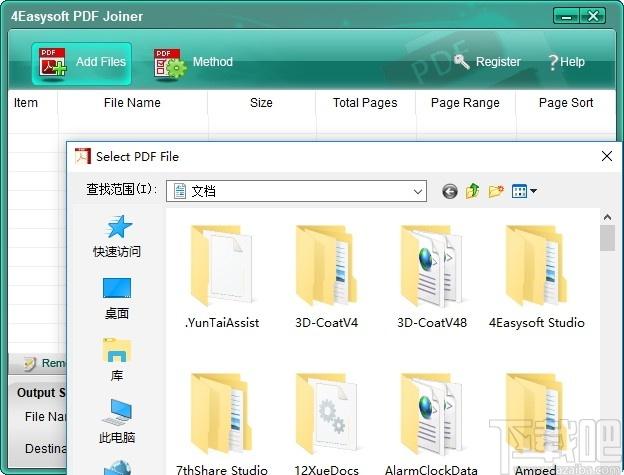Click the File Name column header
624x475 pixels.
click(x=133, y=103)
